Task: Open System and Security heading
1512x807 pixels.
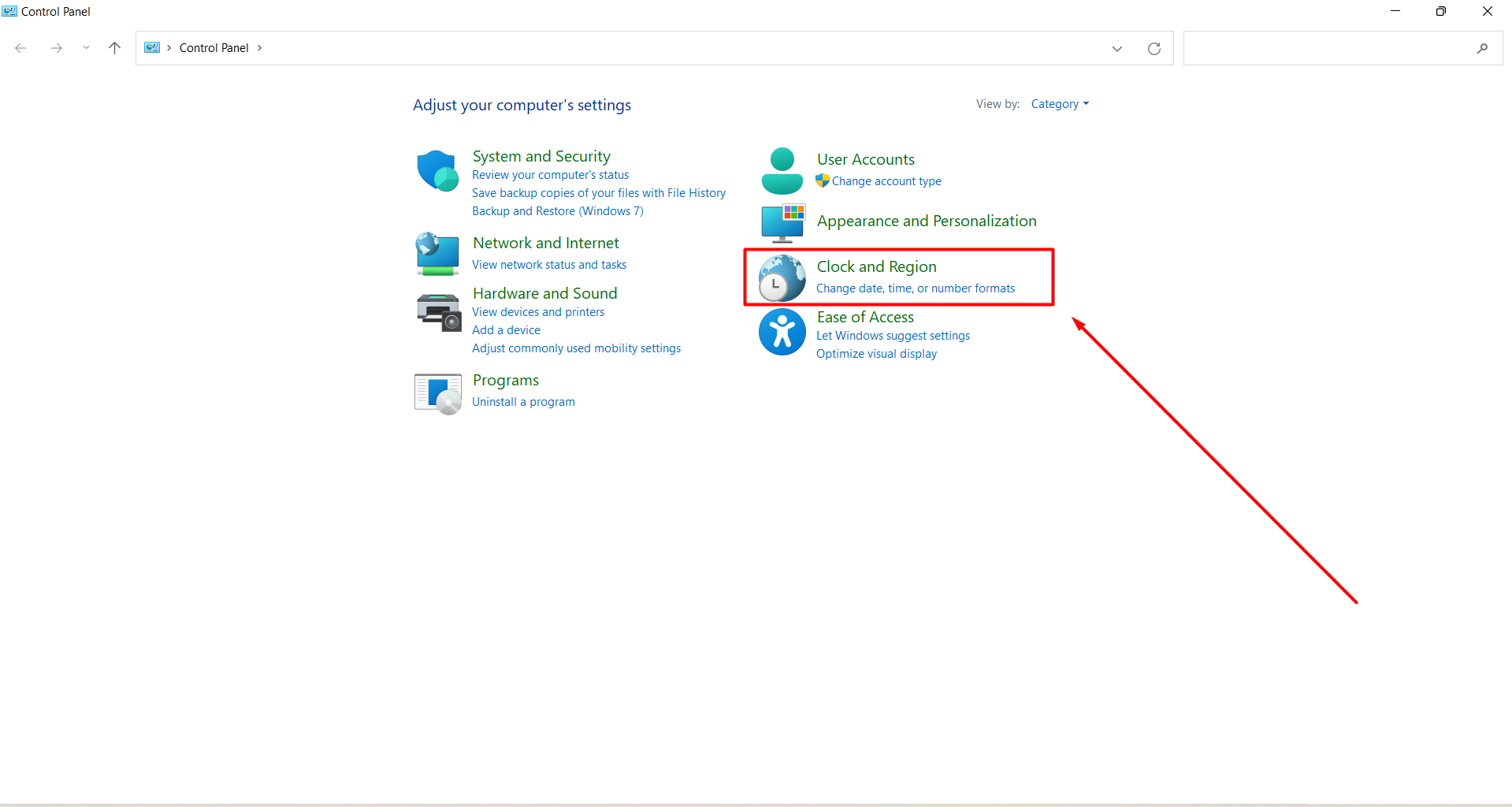Action: 541,156
